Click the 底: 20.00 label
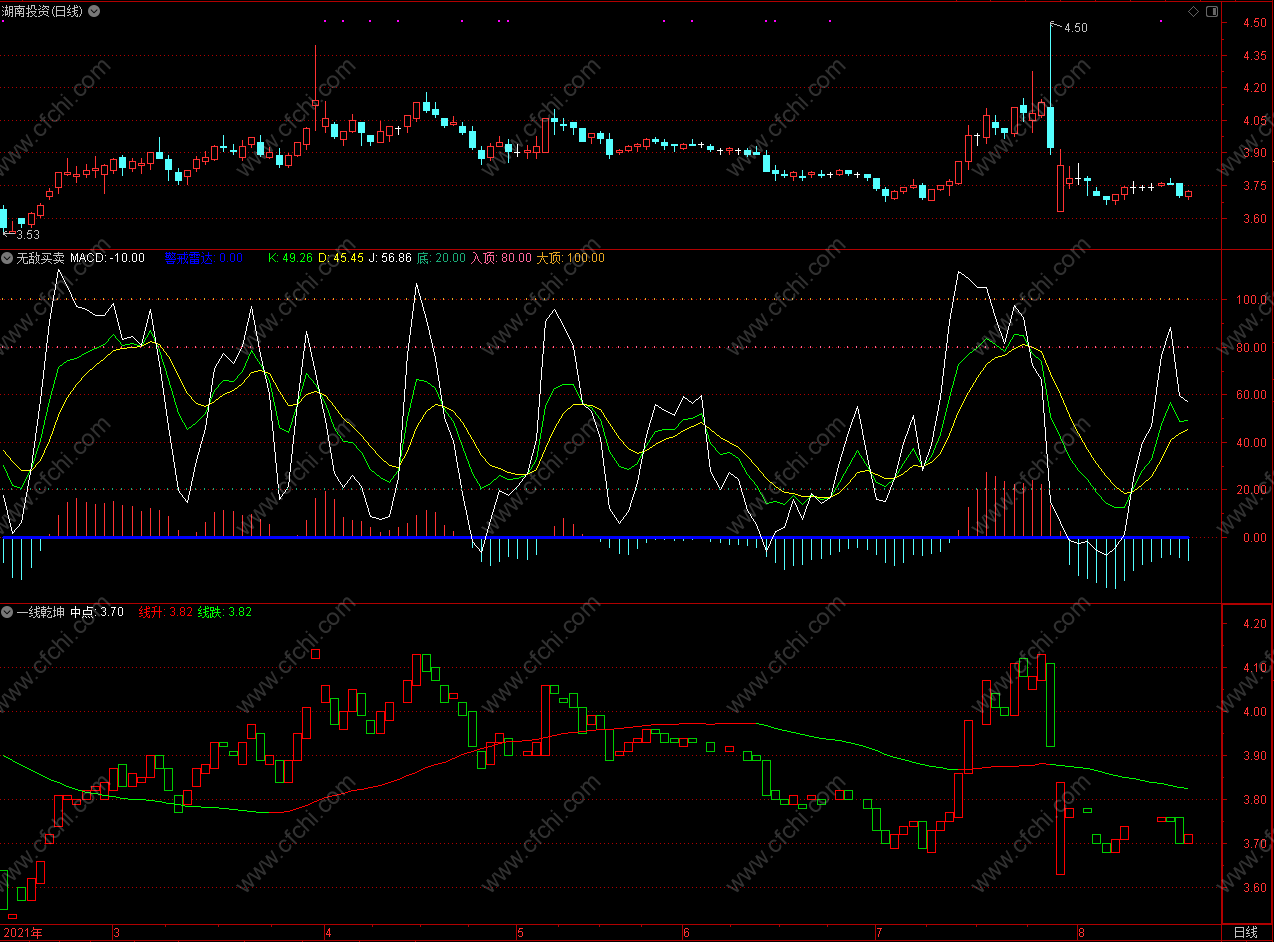 tap(441, 258)
